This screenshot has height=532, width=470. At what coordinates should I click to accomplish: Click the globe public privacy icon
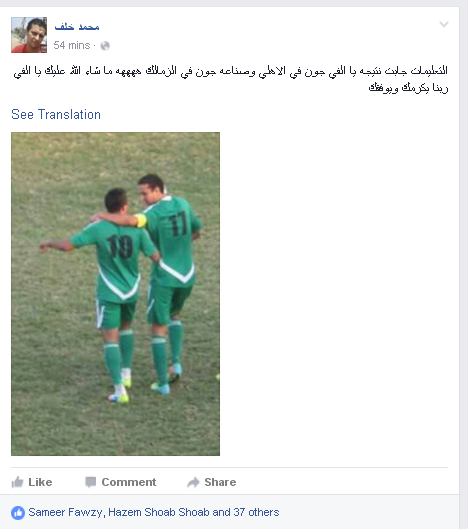tap(105, 46)
